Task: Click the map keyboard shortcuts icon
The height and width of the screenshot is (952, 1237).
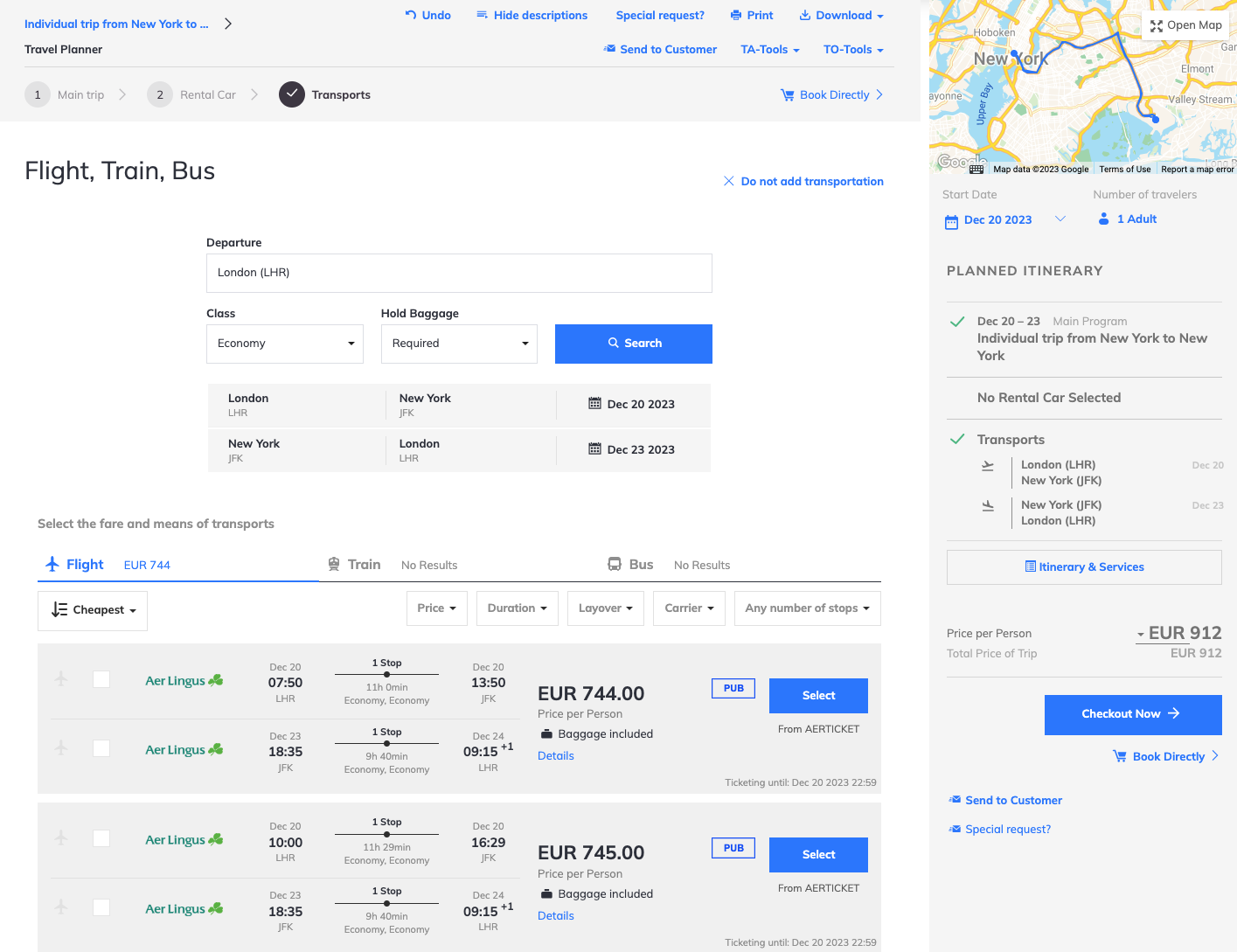Action: [x=976, y=170]
